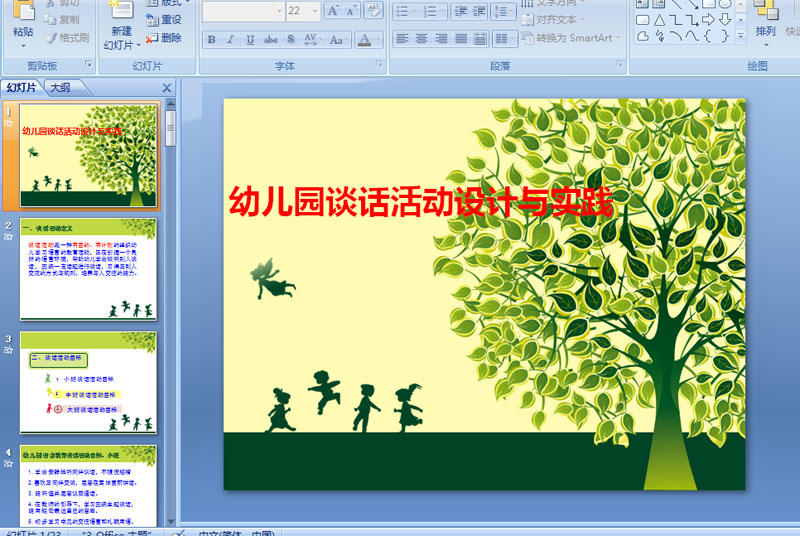The height and width of the screenshot is (536, 800).
Task: Click the 新建幻灯片 new slide icon
Action: click(121, 10)
